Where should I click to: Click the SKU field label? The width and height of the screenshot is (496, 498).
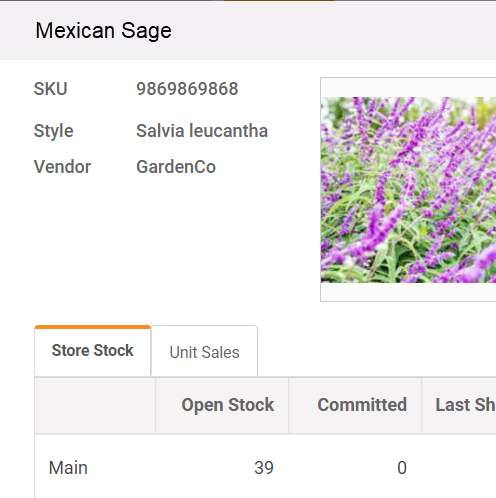pyautogui.click(x=51, y=89)
